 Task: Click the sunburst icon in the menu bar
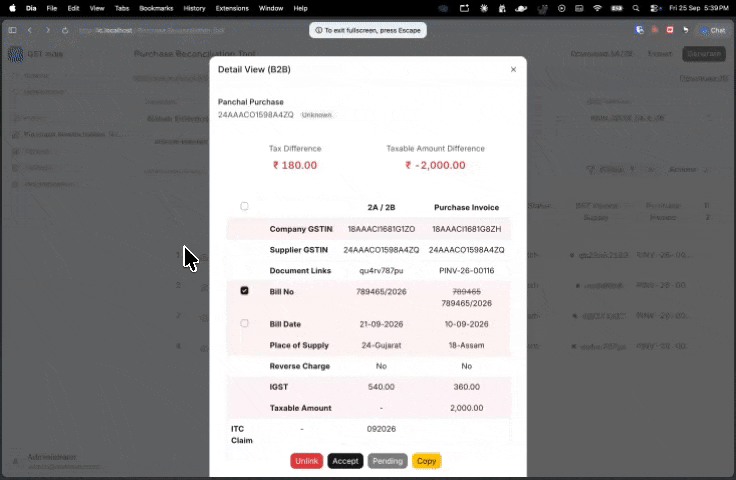pyautogui.click(x=483, y=8)
